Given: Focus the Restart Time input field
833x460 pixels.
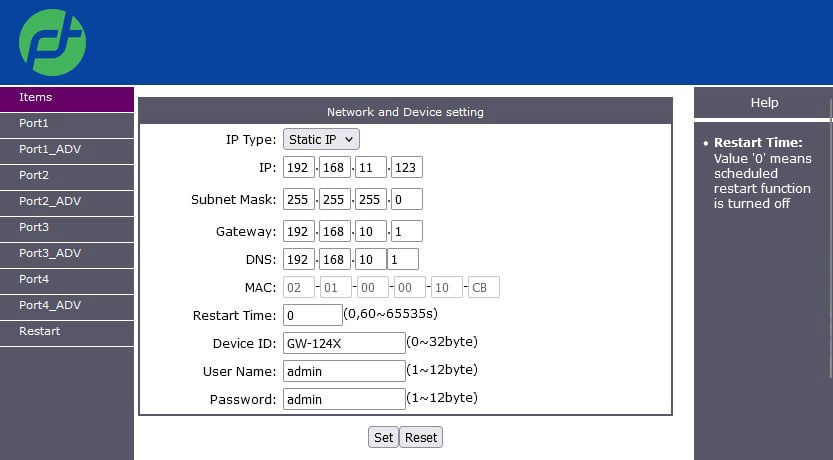Looking at the screenshot, I should coord(312,315).
